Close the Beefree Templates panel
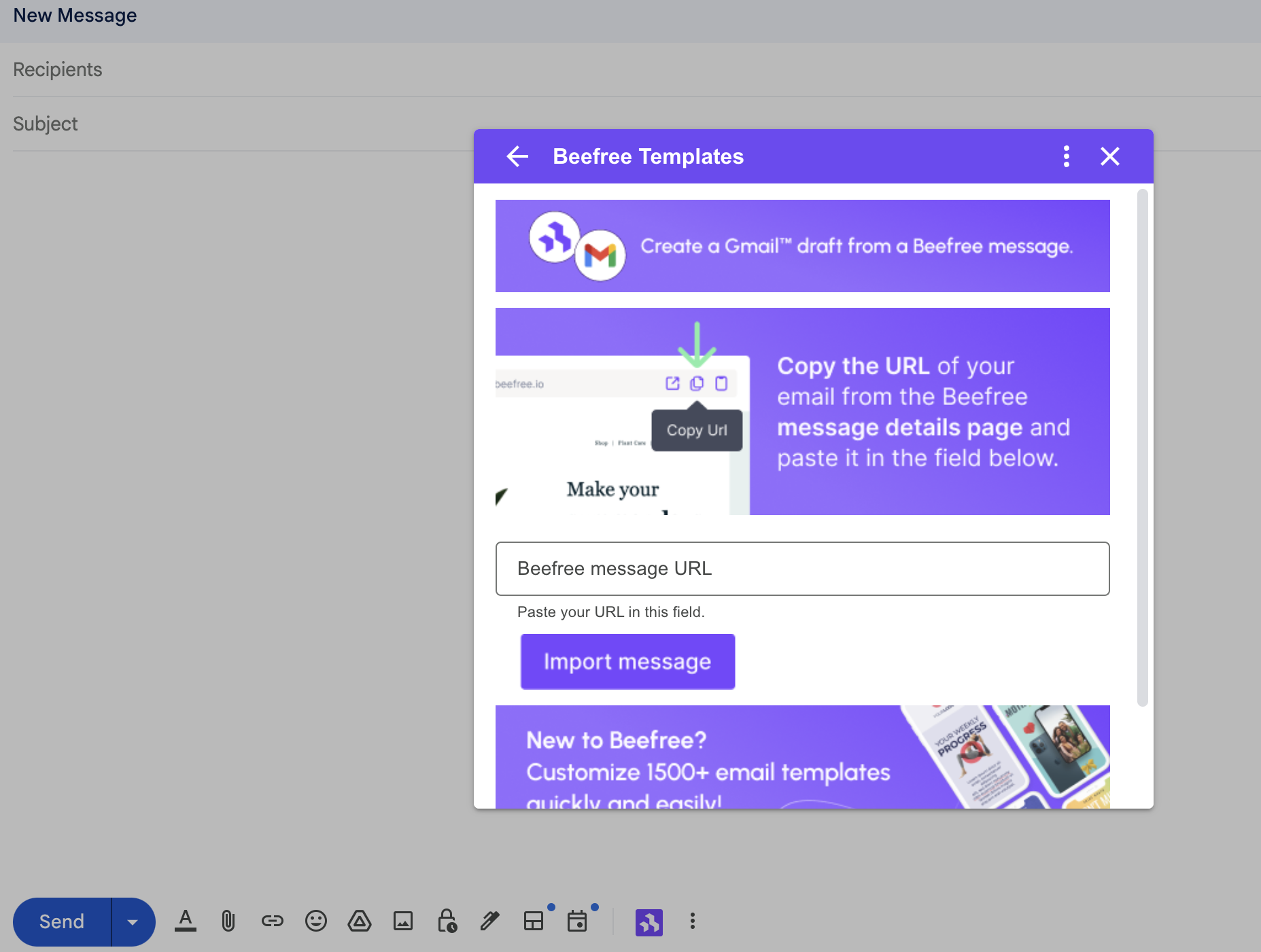This screenshot has width=1261, height=952. click(1109, 156)
